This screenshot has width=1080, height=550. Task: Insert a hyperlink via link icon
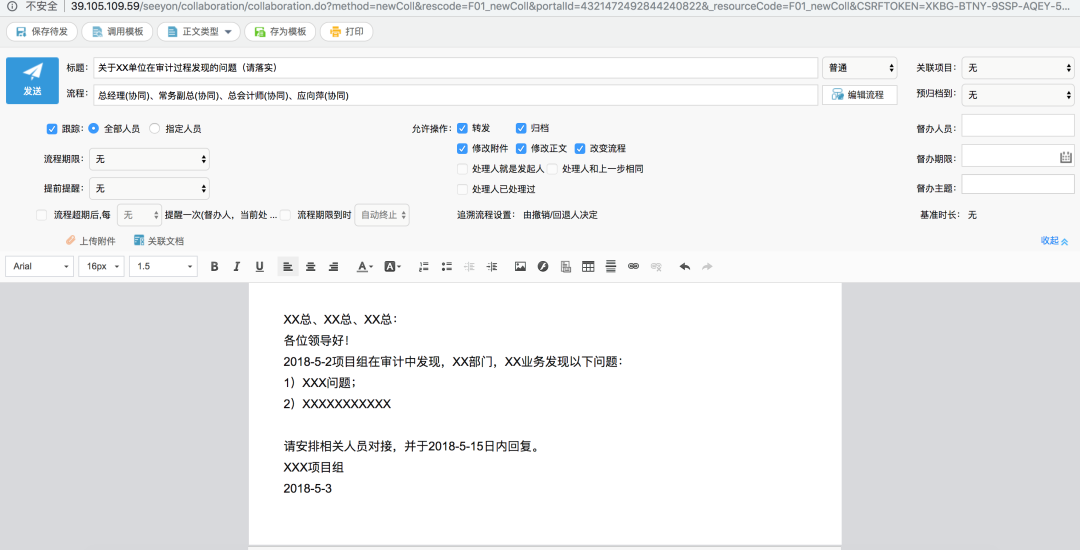tap(633, 266)
